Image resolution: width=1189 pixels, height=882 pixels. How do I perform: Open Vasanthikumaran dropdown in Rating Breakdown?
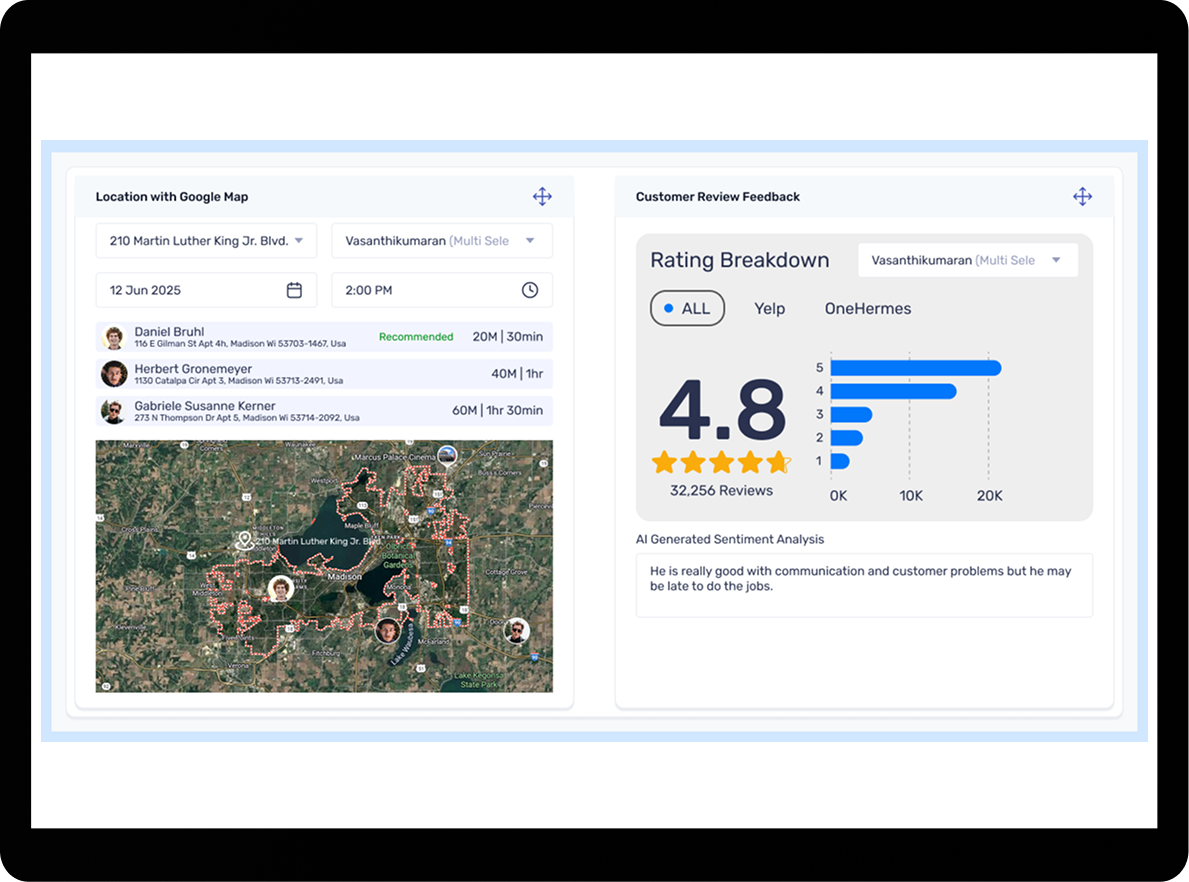click(x=967, y=260)
